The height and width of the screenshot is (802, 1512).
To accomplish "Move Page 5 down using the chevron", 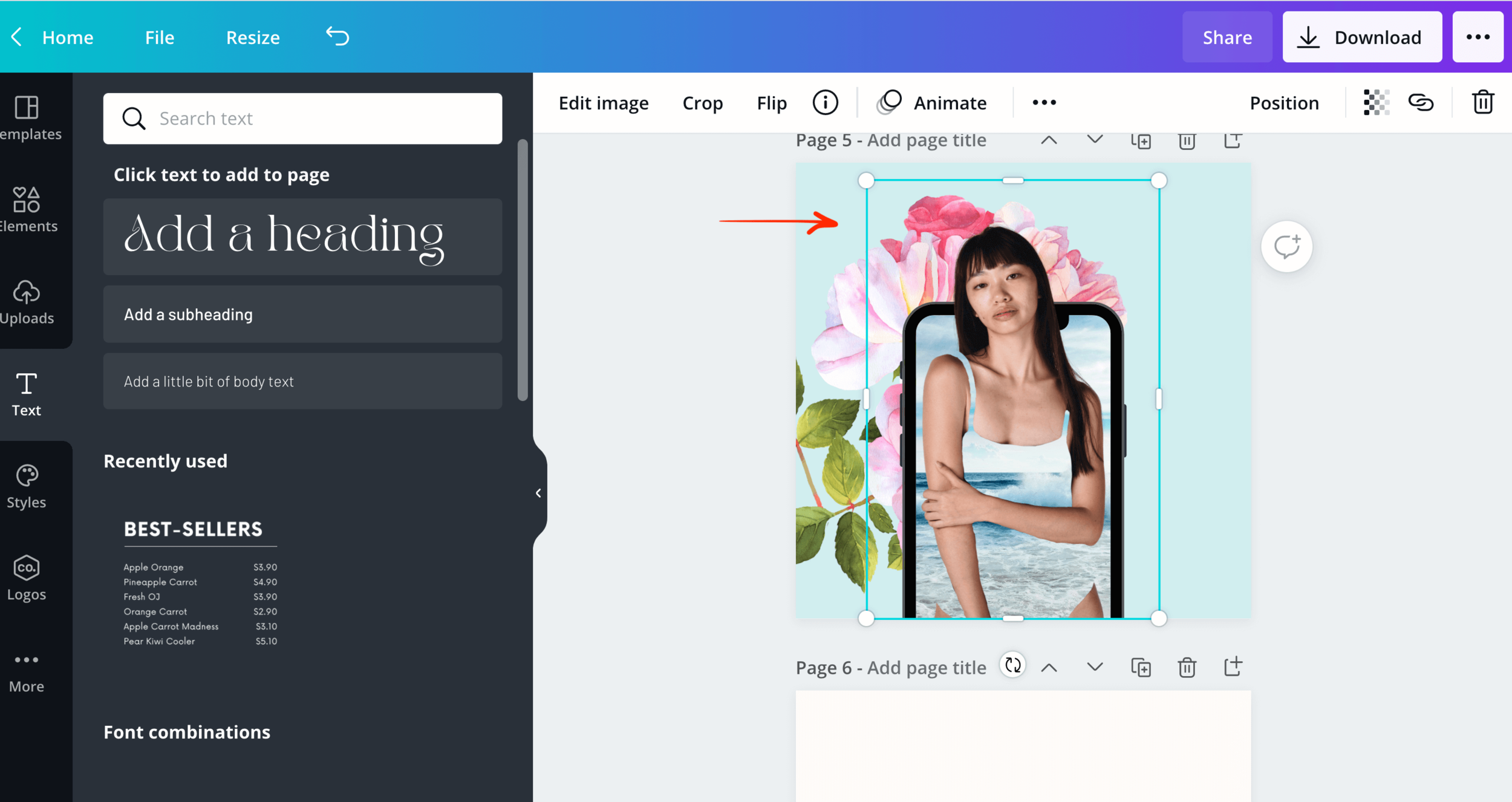I will pos(1094,140).
